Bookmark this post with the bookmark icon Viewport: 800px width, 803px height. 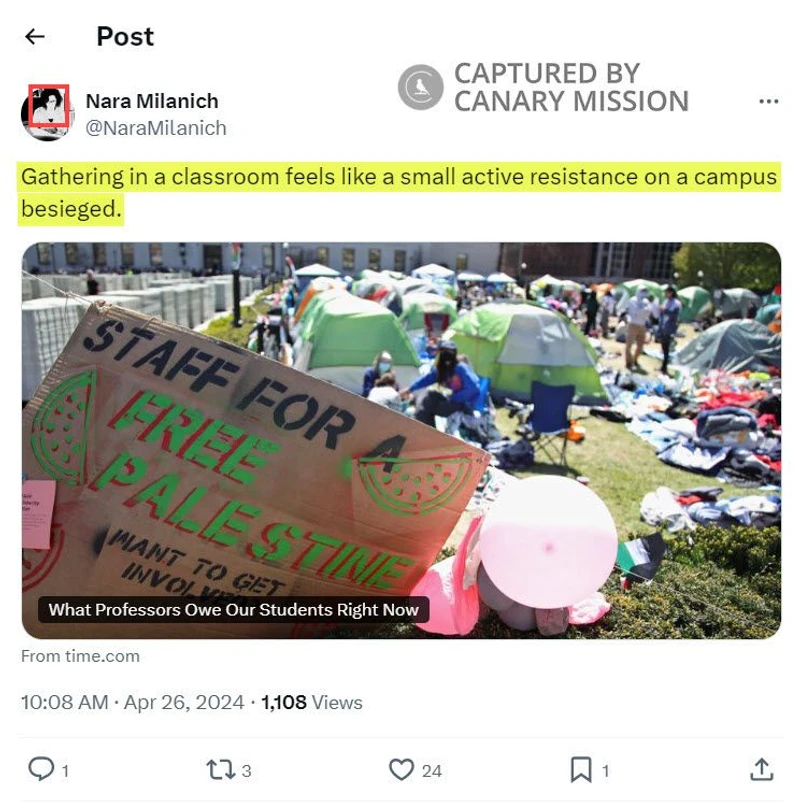[x=581, y=770]
